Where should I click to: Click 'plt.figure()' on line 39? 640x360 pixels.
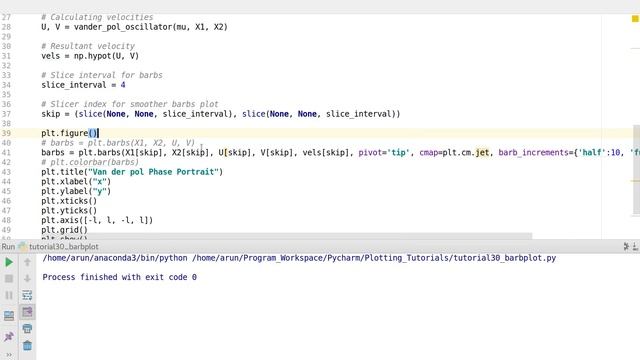click(69, 133)
